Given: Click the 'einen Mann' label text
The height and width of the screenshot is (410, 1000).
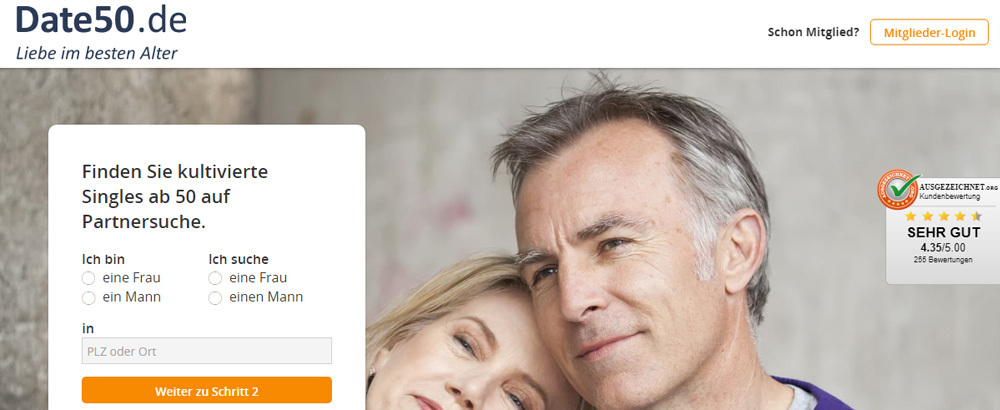Looking at the screenshot, I should [266, 297].
